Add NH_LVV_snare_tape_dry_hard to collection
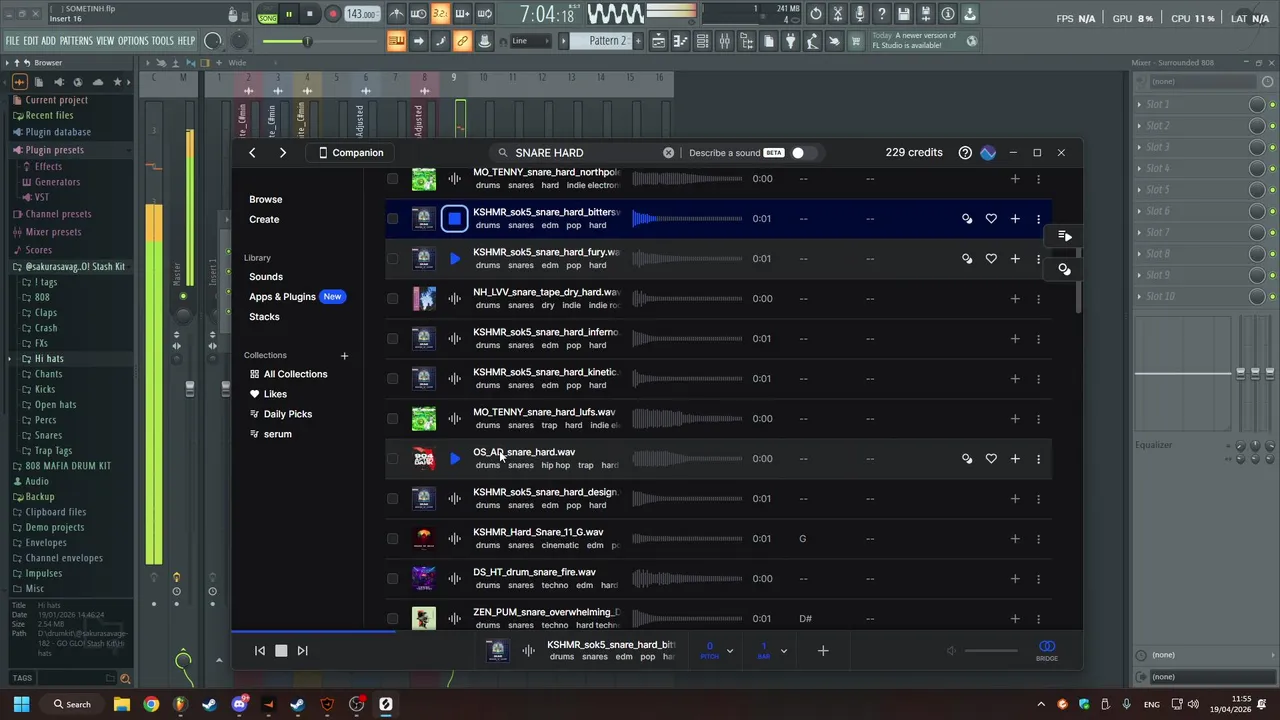Screen dimensions: 1280x720 [x=1015, y=298]
